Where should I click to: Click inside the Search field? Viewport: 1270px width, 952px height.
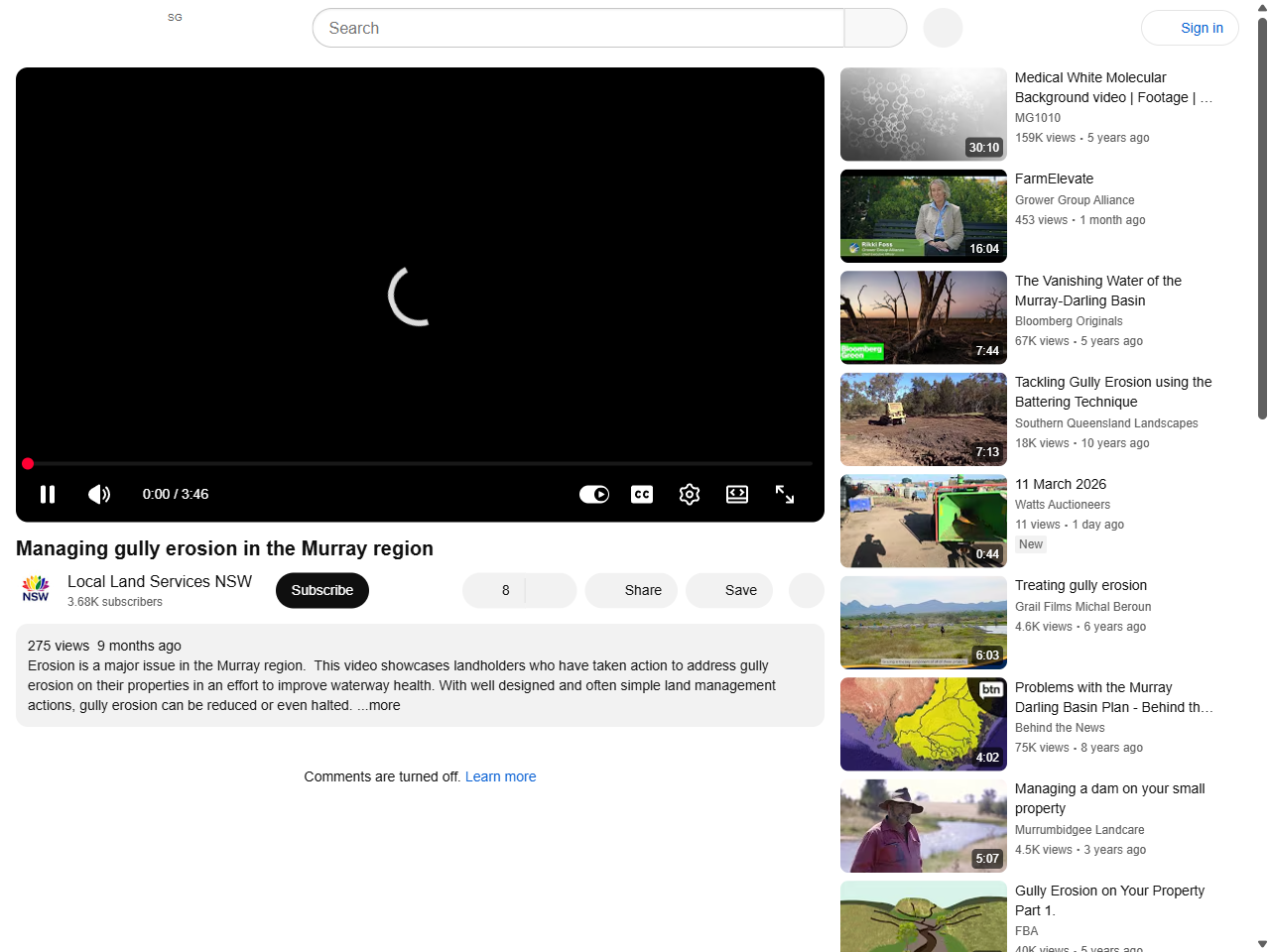tap(575, 28)
